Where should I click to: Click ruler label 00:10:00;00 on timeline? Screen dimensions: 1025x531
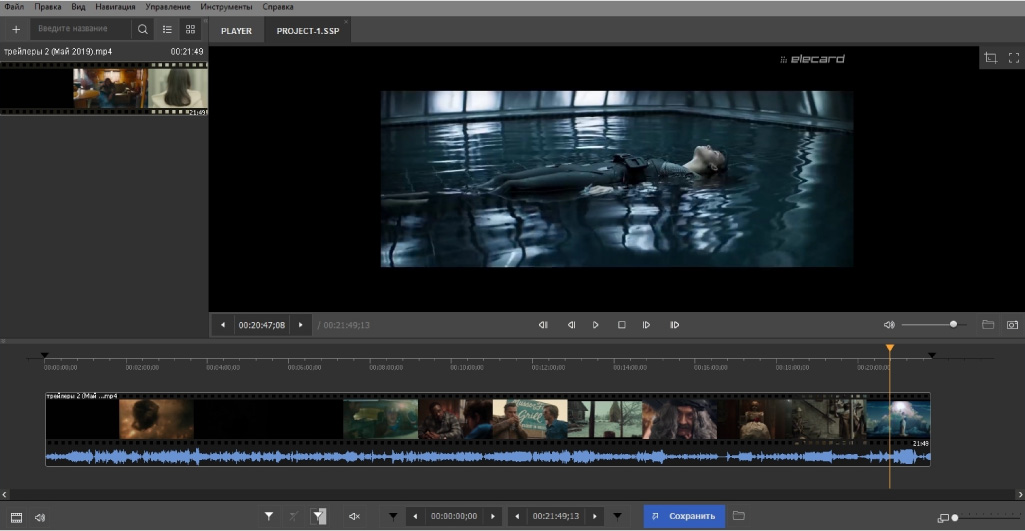coord(467,368)
